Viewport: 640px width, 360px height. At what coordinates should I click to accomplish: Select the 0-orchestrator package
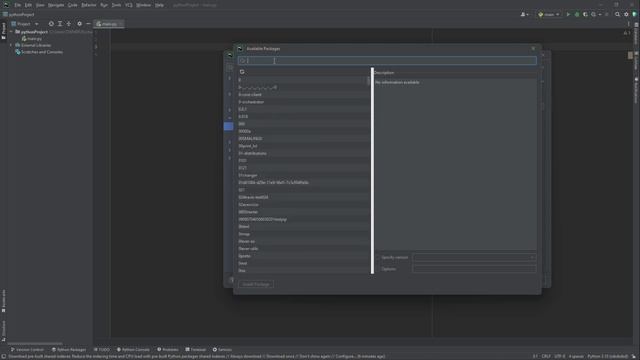point(303,102)
